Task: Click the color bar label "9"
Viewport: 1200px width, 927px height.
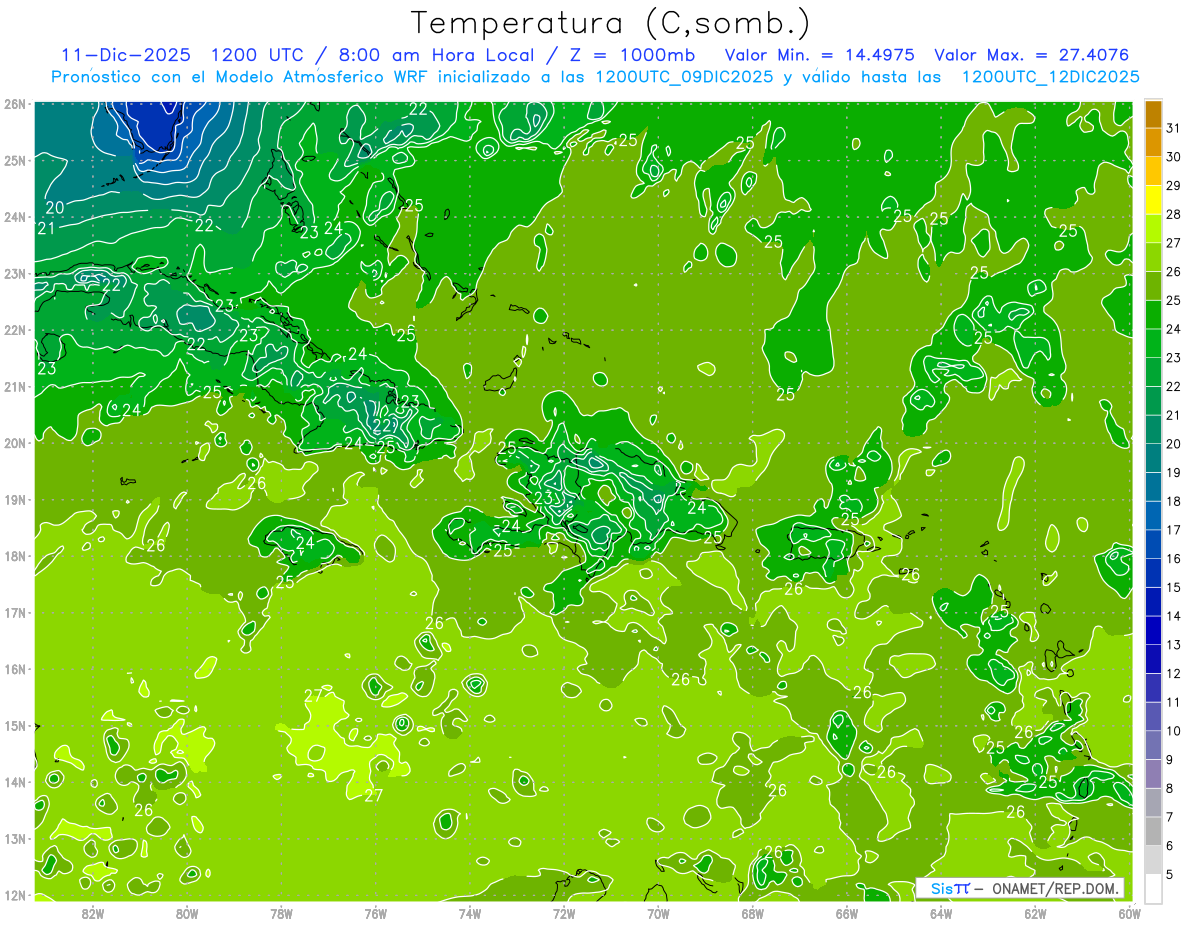Action: (x=1170, y=760)
